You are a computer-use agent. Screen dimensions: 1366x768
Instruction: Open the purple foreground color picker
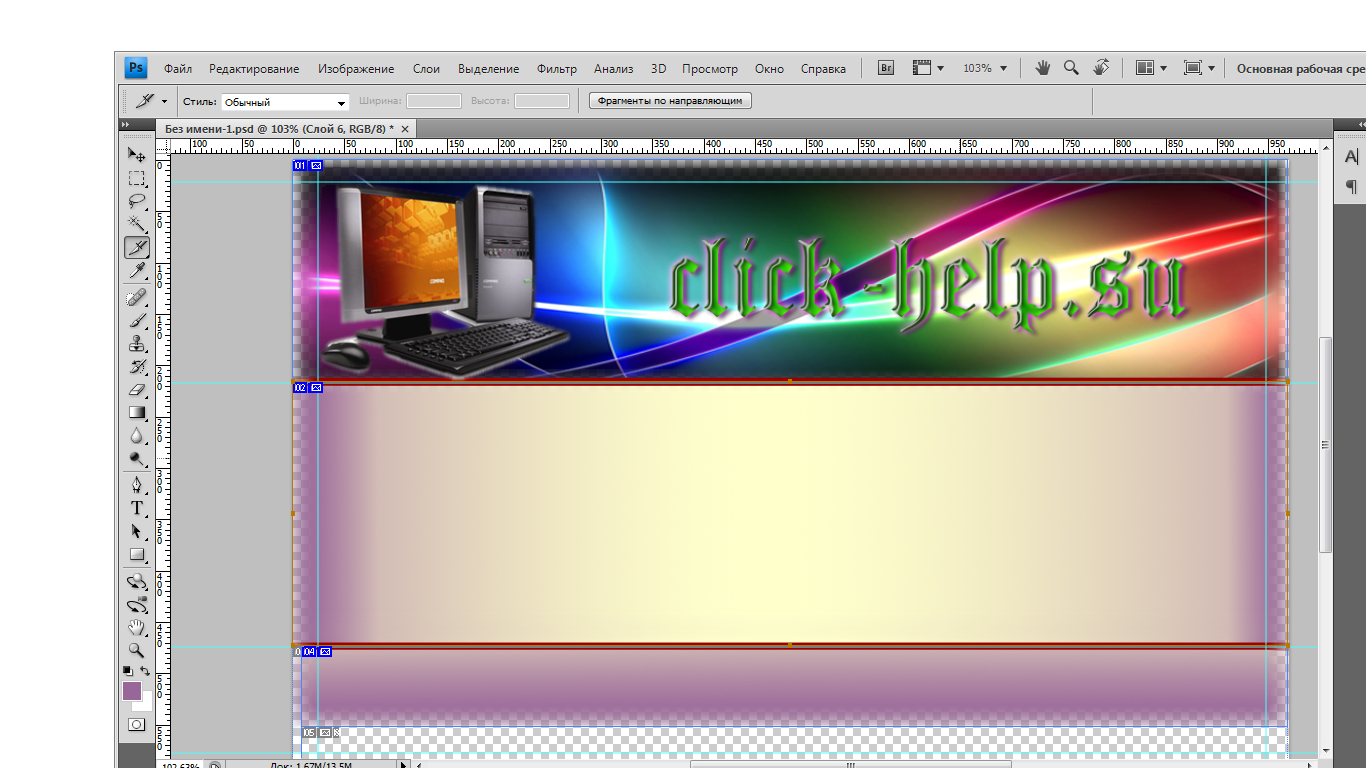coord(131,690)
